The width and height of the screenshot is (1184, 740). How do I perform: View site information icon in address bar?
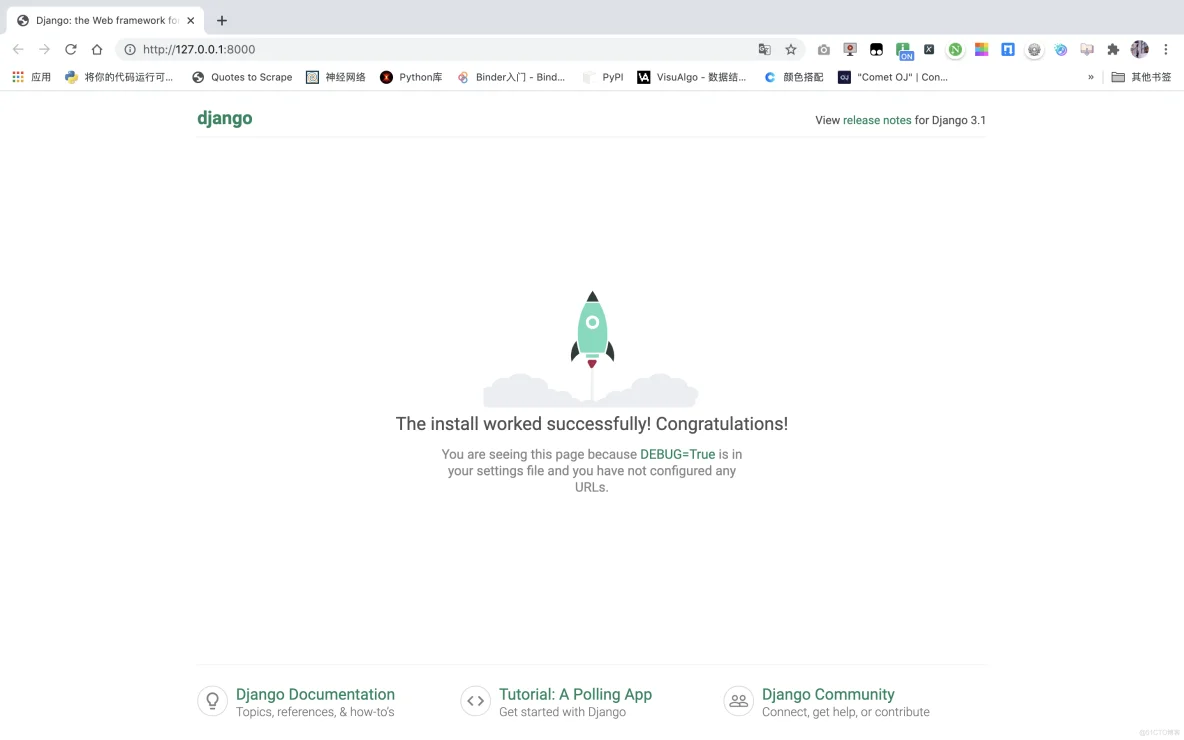(x=130, y=49)
